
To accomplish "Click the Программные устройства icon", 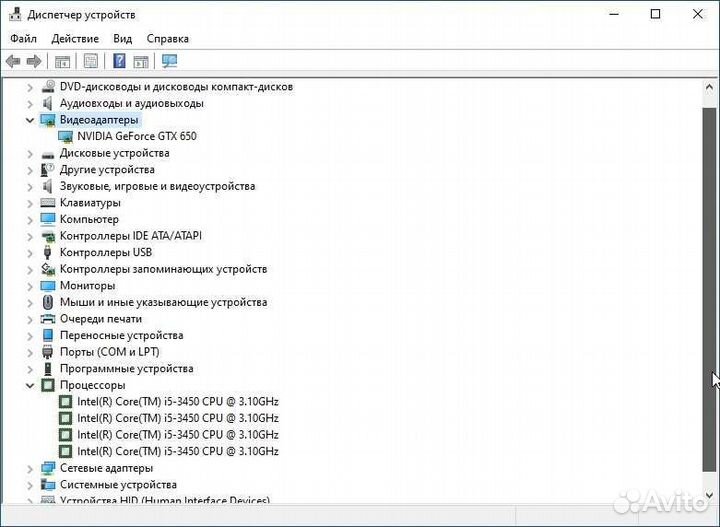I will click(x=48, y=369).
